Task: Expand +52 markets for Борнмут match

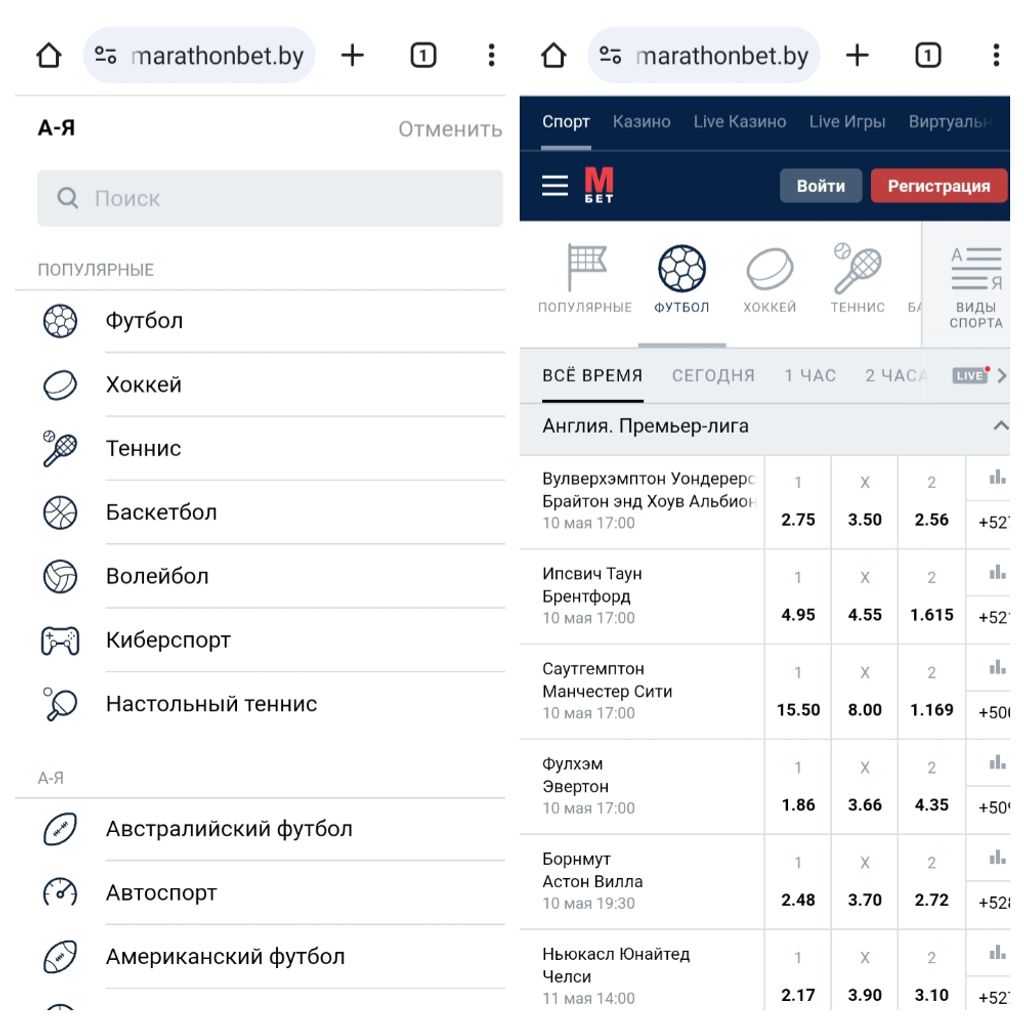Action: tap(994, 903)
